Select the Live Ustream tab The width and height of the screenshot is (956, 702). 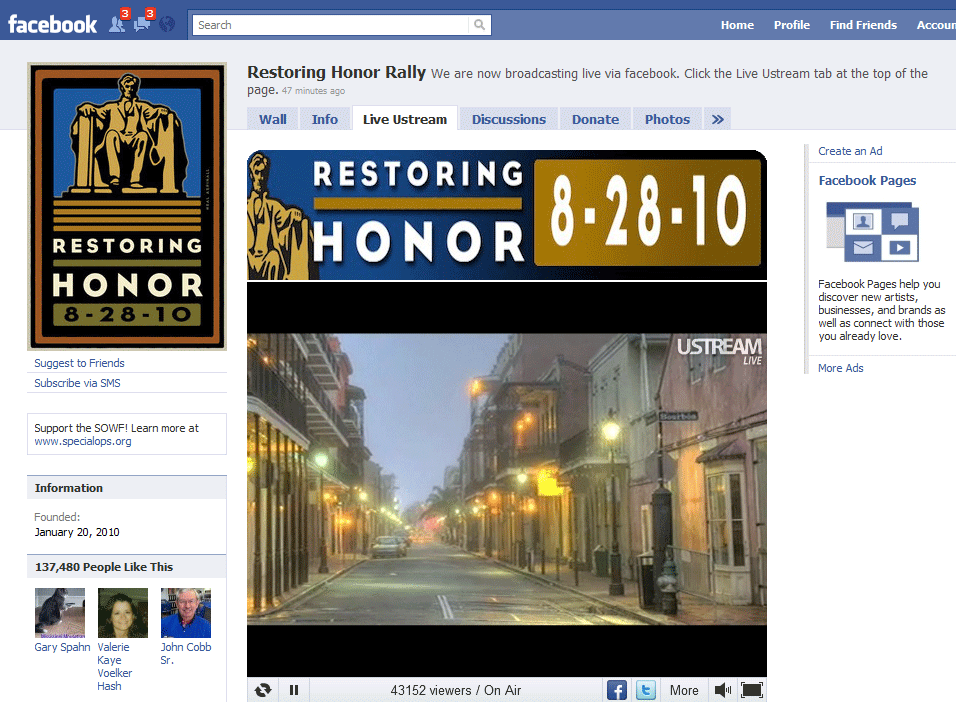(405, 119)
